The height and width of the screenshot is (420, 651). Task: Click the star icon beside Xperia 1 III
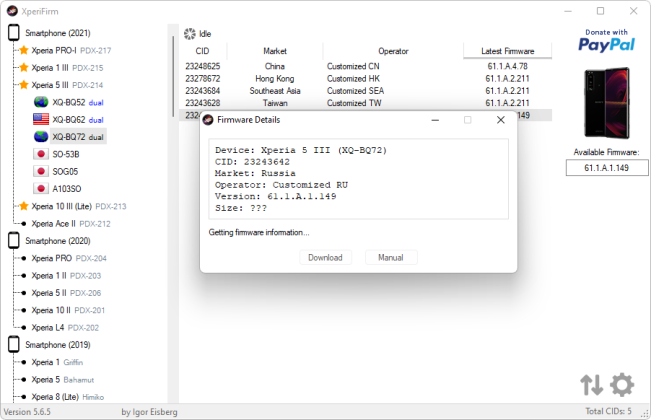24,68
